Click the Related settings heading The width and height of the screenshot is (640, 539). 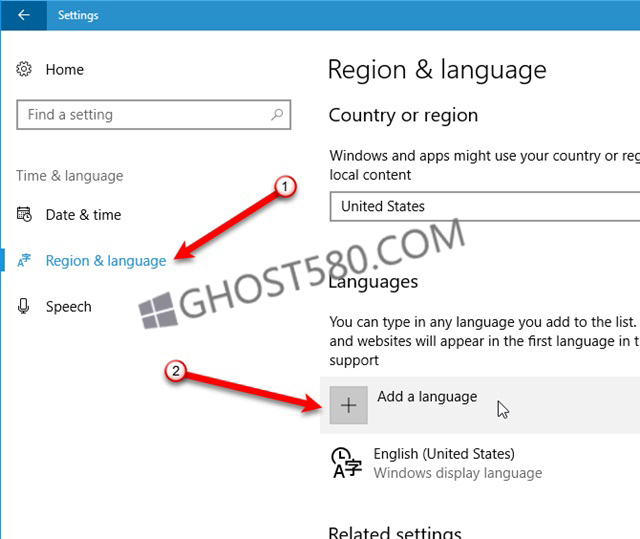tap(395, 532)
